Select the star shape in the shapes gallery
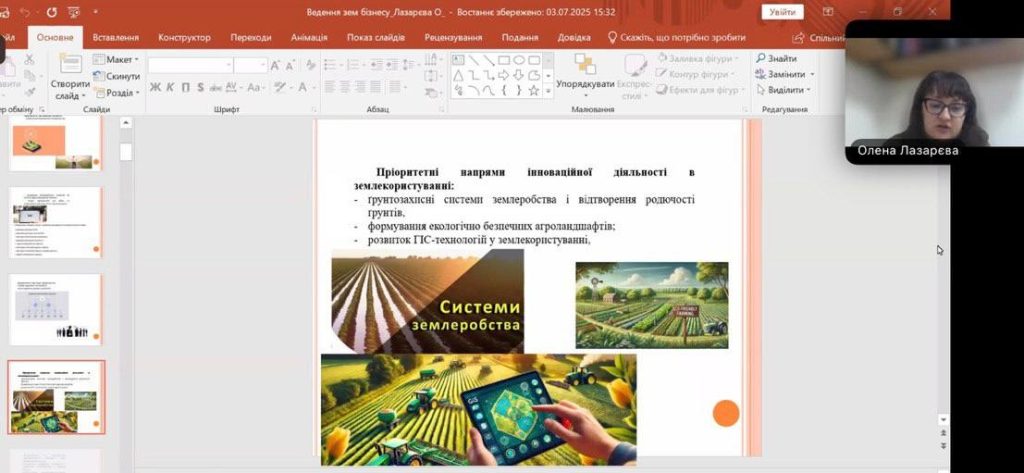This screenshot has height=473, width=1024. coord(534,90)
